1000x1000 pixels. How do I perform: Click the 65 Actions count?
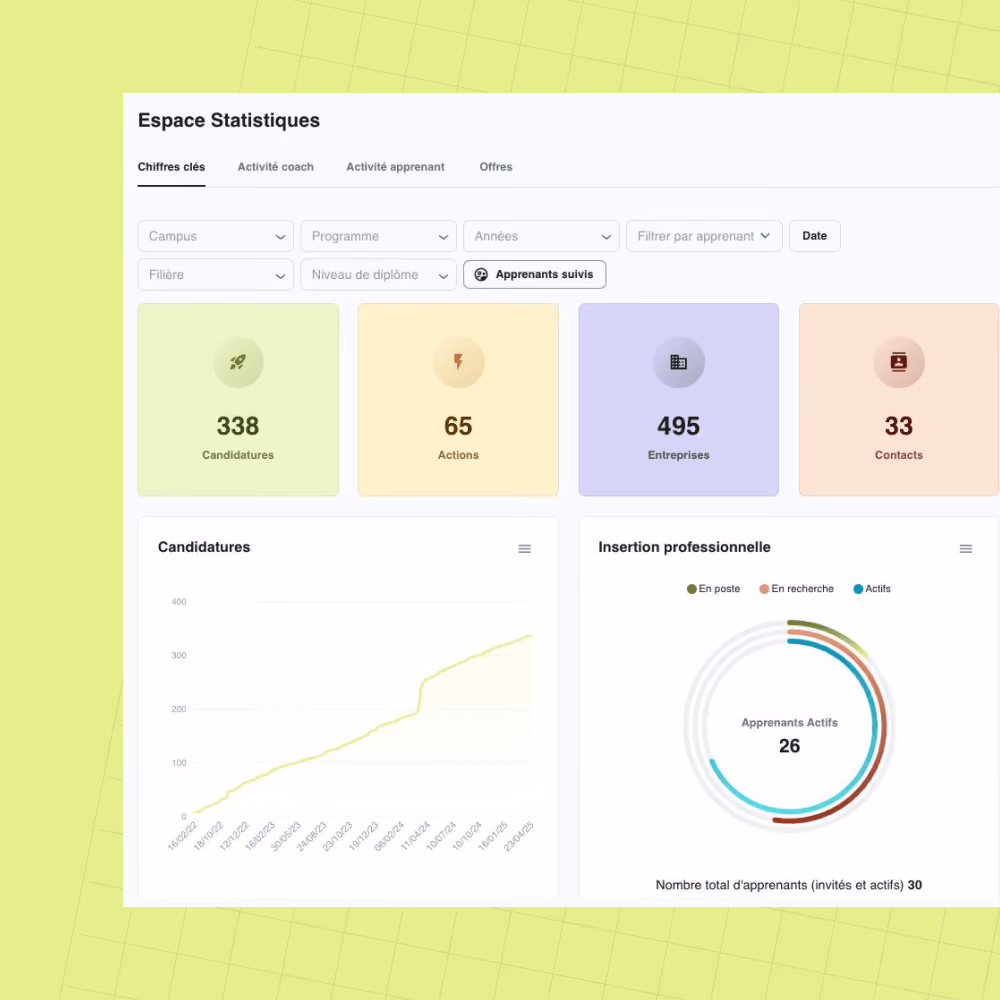(458, 426)
